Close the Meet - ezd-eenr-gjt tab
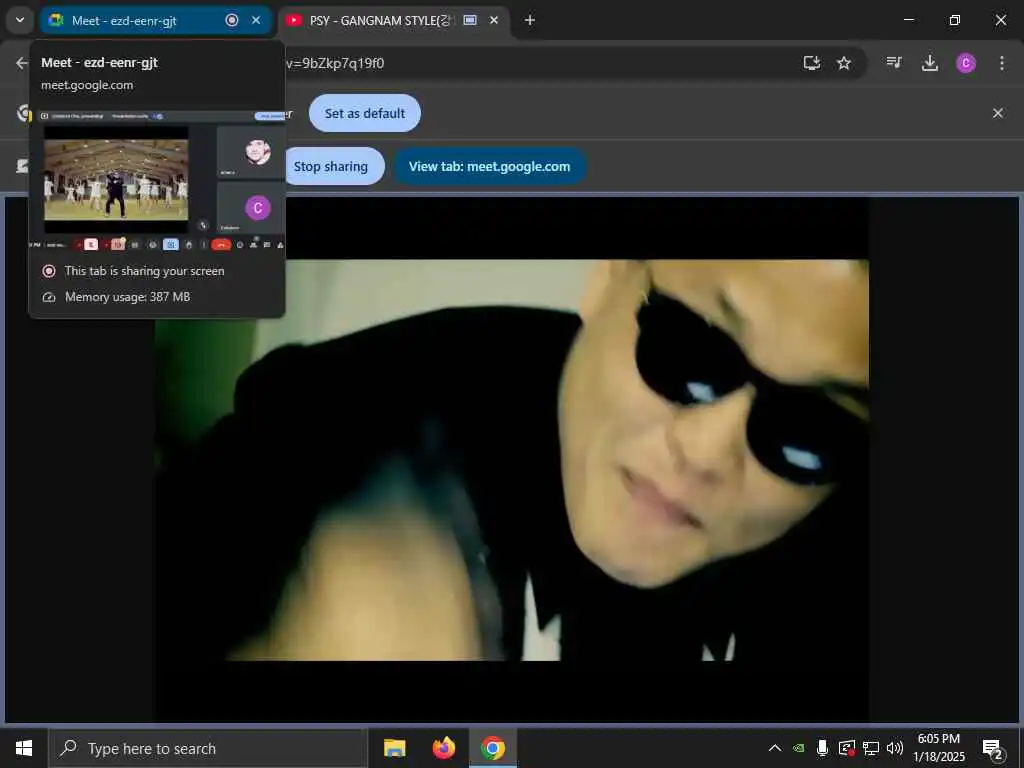 (x=256, y=20)
